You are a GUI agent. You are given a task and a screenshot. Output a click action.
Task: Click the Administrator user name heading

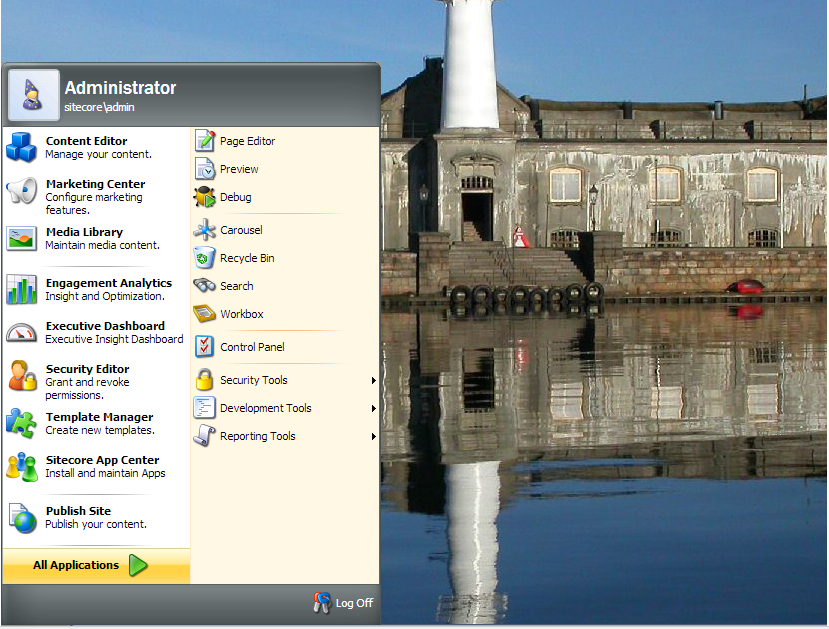pos(121,88)
